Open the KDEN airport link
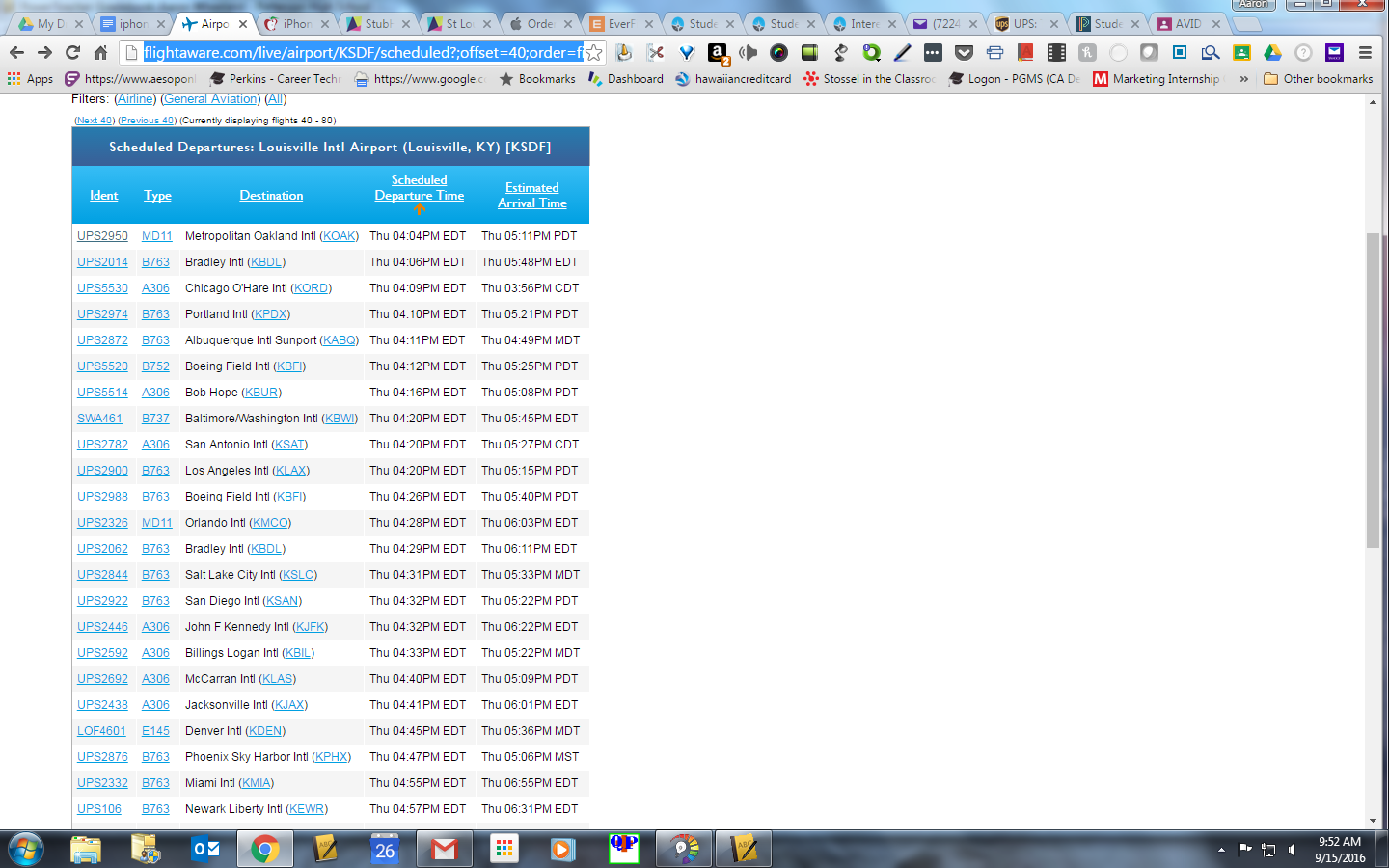1389x868 pixels. (265, 730)
